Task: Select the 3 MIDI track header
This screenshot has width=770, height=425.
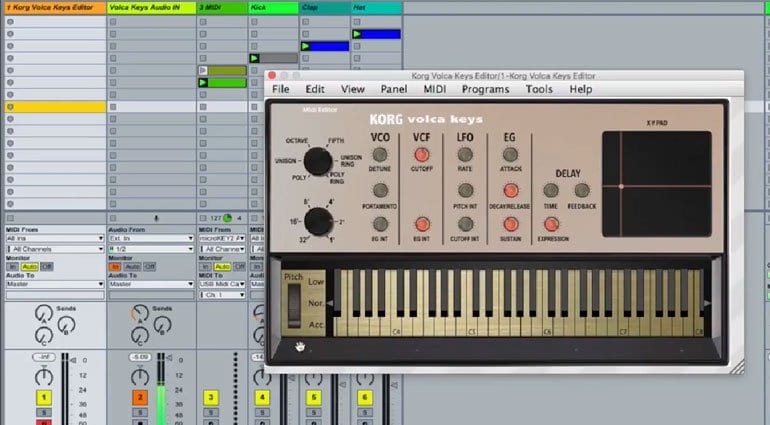Action: coord(222,7)
